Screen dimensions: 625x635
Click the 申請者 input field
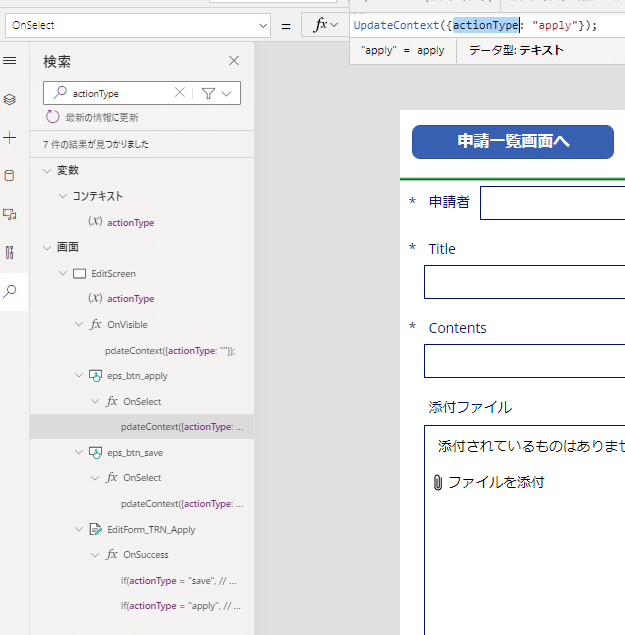(552, 203)
